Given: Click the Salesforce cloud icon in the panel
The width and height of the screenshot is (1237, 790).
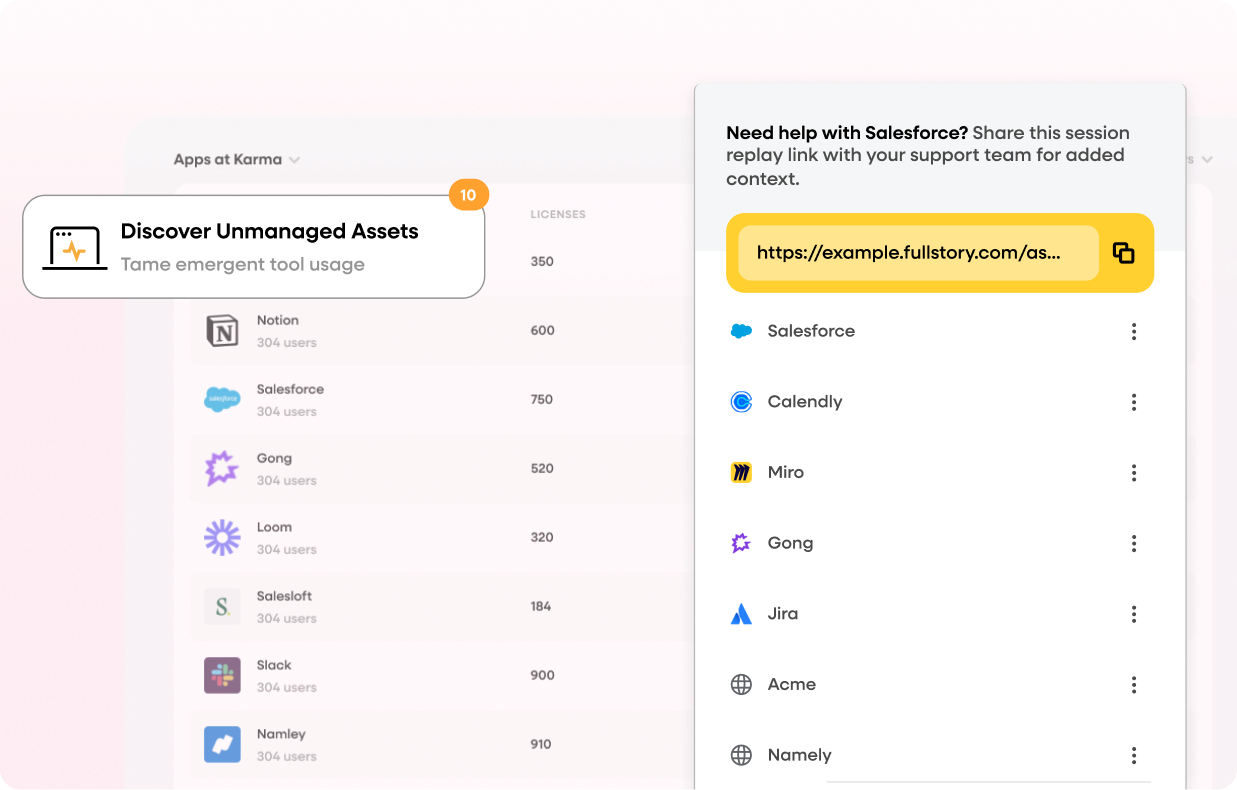Looking at the screenshot, I should (741, 331).
